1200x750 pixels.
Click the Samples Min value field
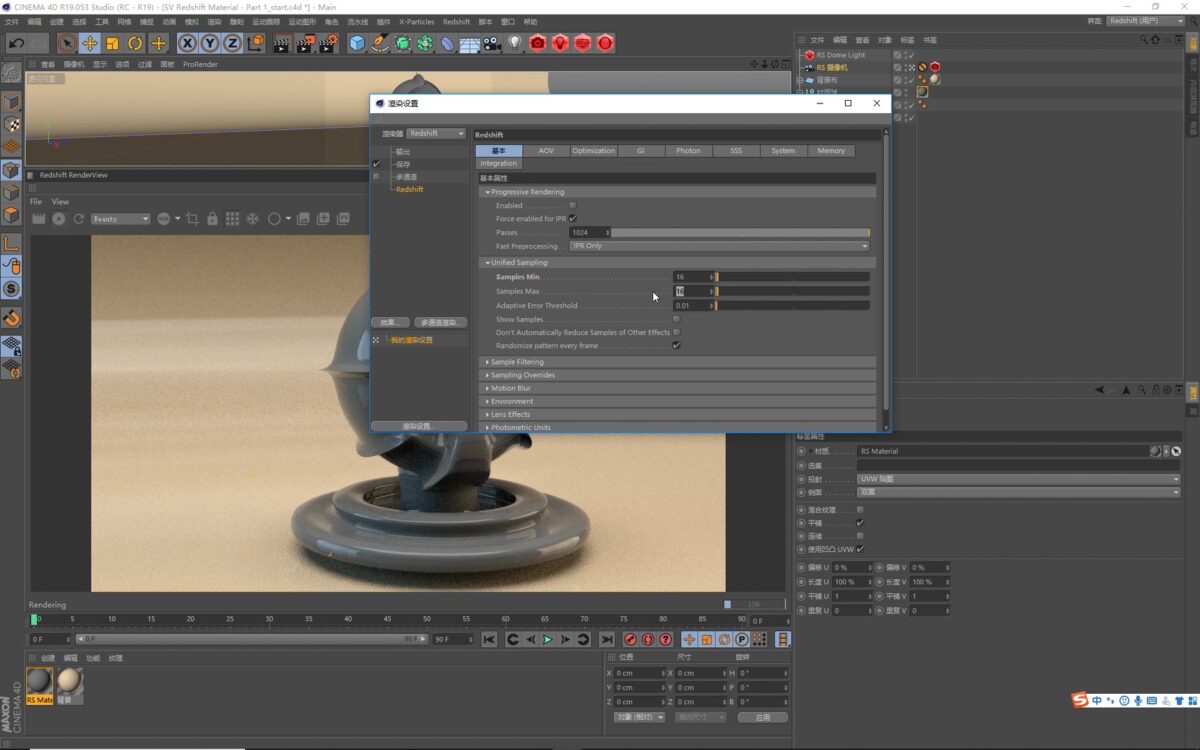[x=692, y=276]
